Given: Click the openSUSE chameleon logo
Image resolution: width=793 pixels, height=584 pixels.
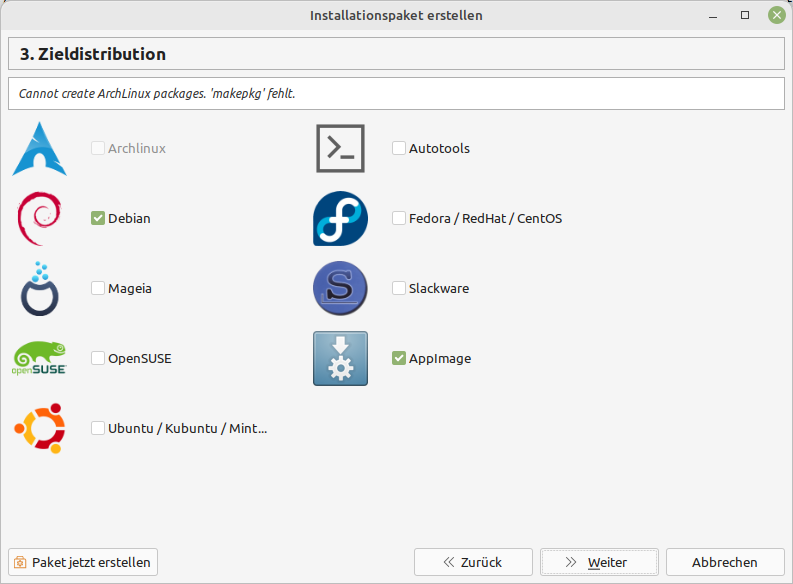Looking at the screenshot, I should pos(40,358).
